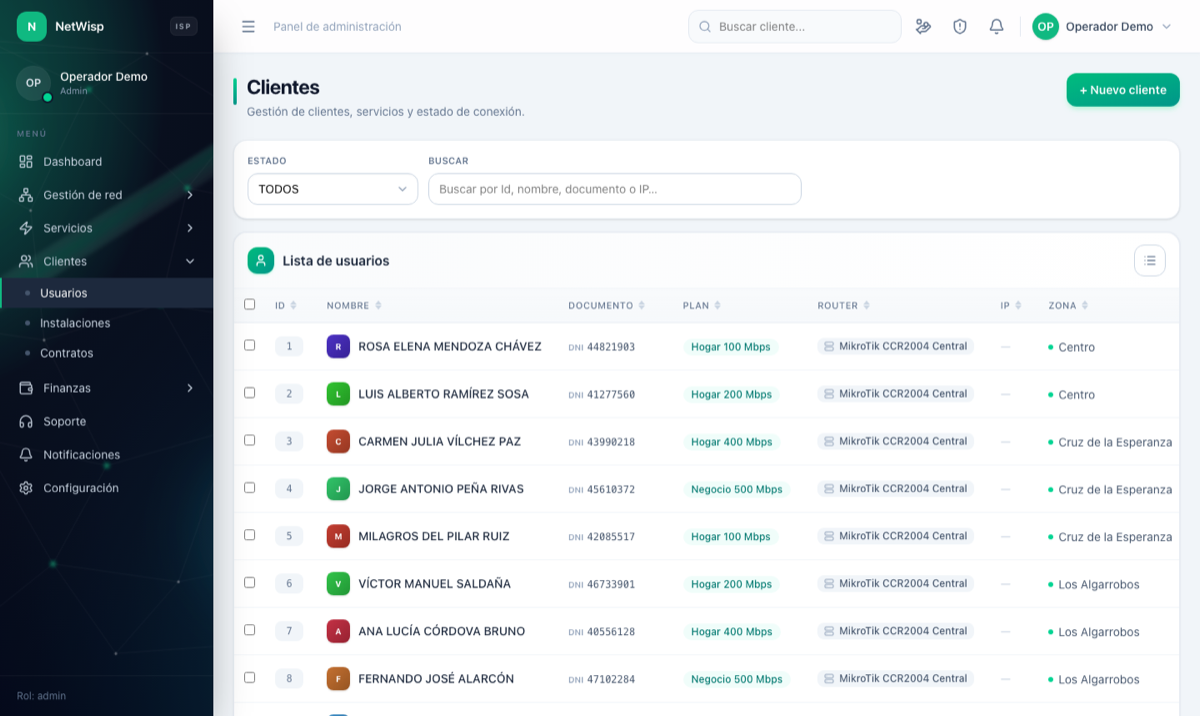
Task: Go to Contratos in the sidebar
Action: coord(106,353)
